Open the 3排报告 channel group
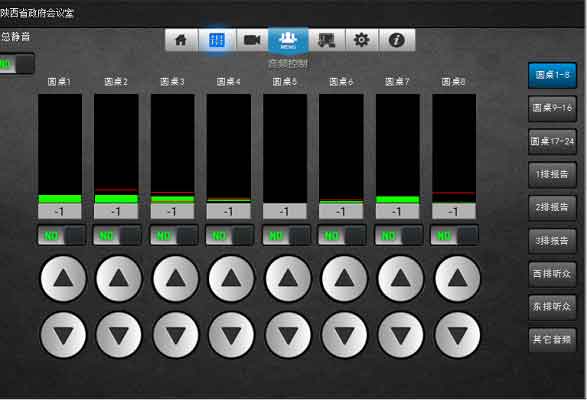587x400 pixels. pos(552,241)
